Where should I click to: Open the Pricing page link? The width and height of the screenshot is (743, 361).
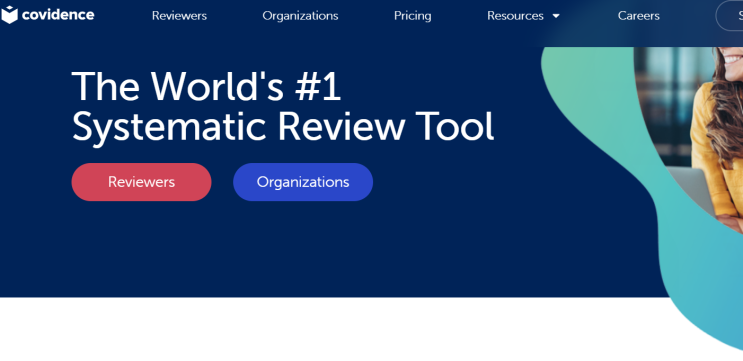pos(413,16)
